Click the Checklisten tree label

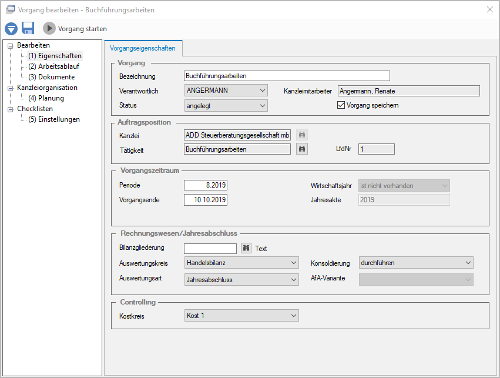35,109
